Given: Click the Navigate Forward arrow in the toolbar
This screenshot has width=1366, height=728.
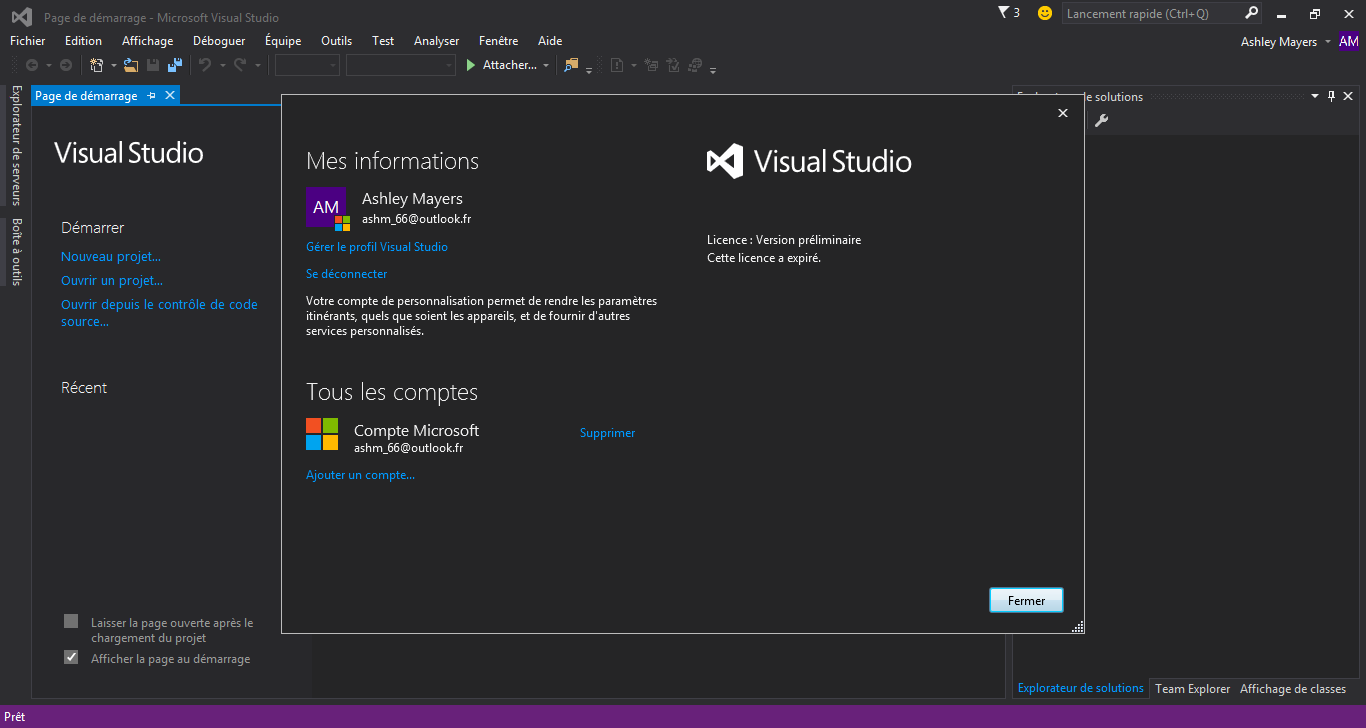Looking at the screenshot, I should click(x=66, y=65).
